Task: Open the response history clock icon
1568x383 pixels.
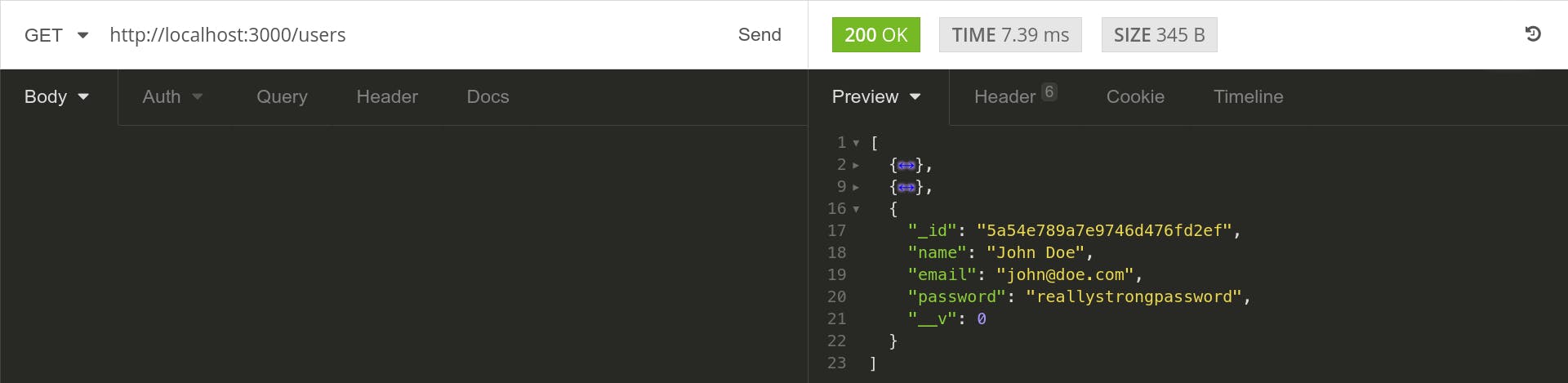Action: point(1533,34)
